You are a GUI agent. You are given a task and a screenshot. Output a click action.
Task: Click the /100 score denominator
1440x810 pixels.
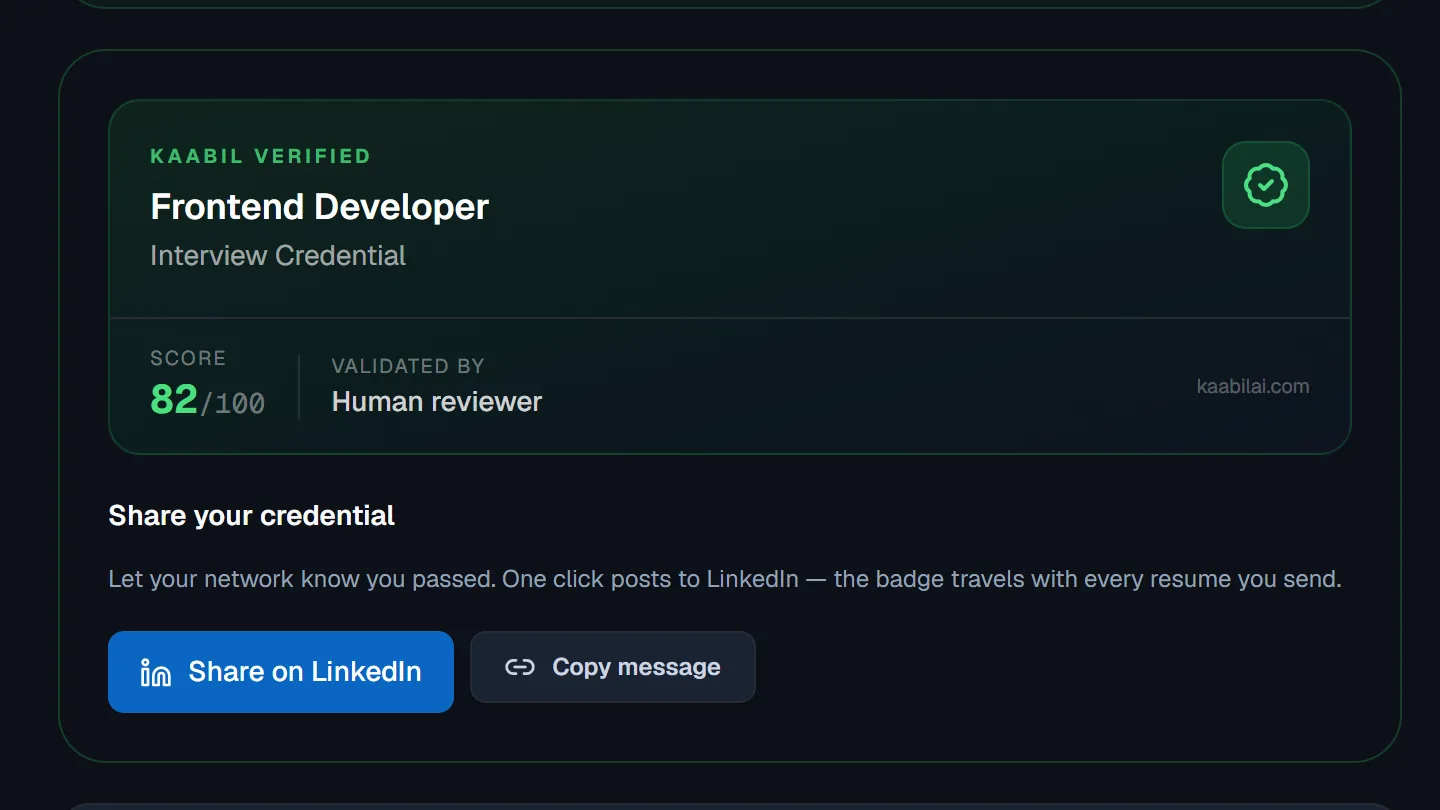233,403
